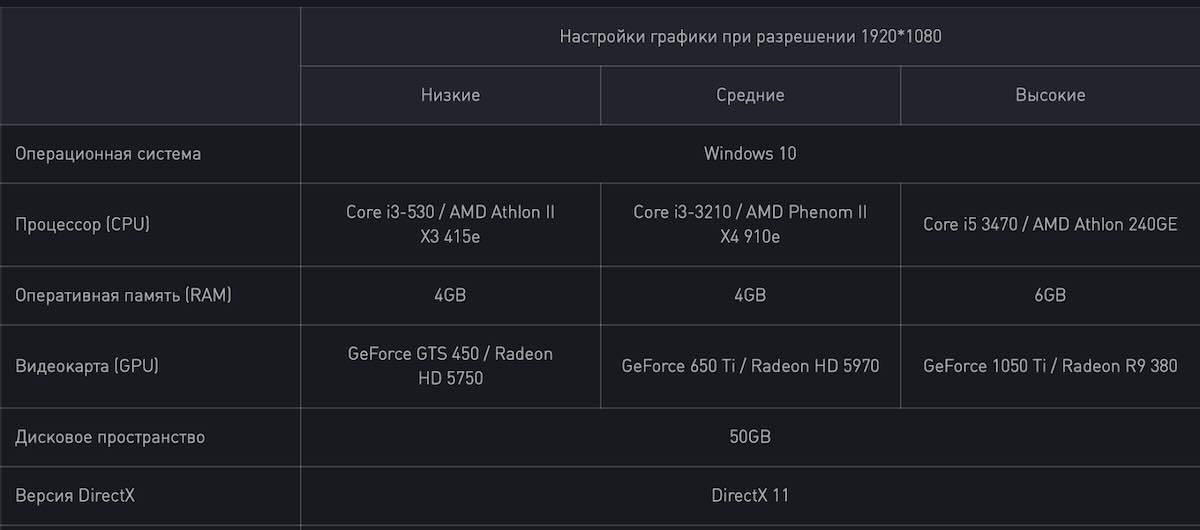Select the "Средние" column header
The height and width of the screenshot is (530, 1200).
click(x=750, y=95)
